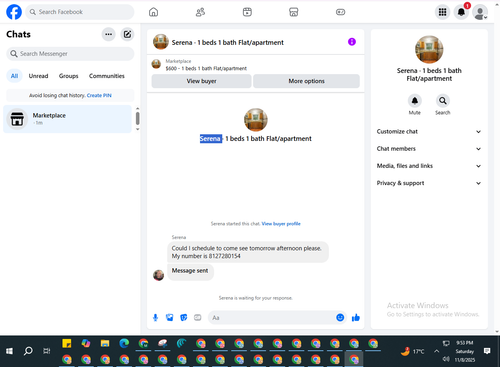Open the Gaming icon in top bar

coord(340,12)
